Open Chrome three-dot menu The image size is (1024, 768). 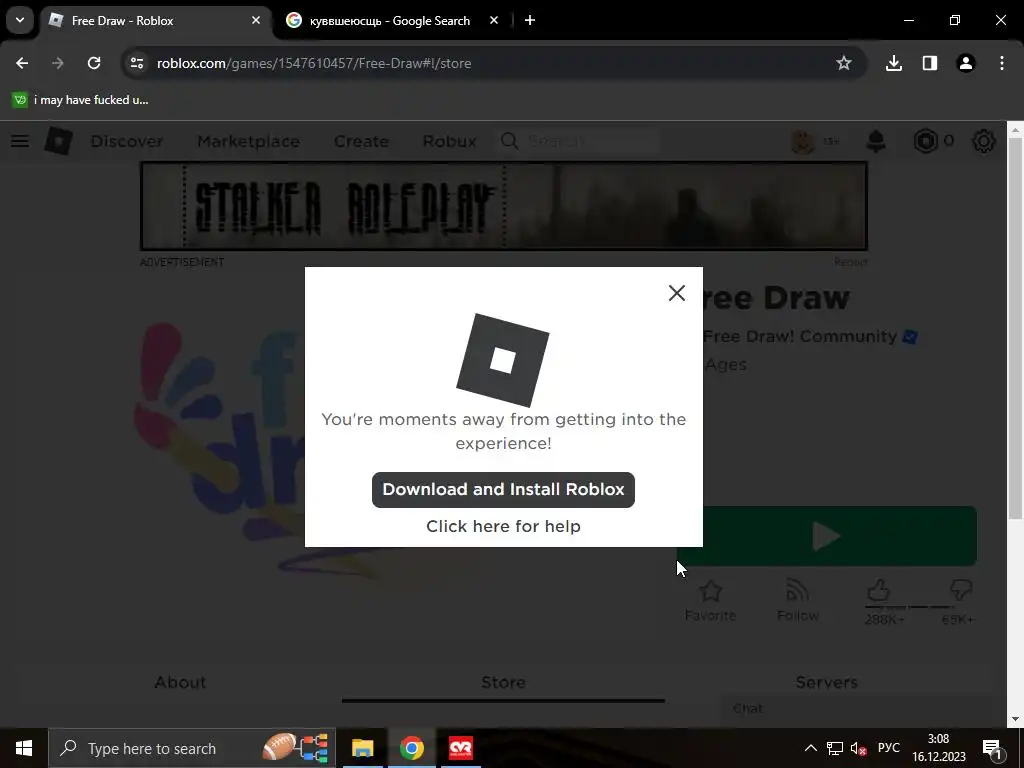click(x=1001, y=63)
